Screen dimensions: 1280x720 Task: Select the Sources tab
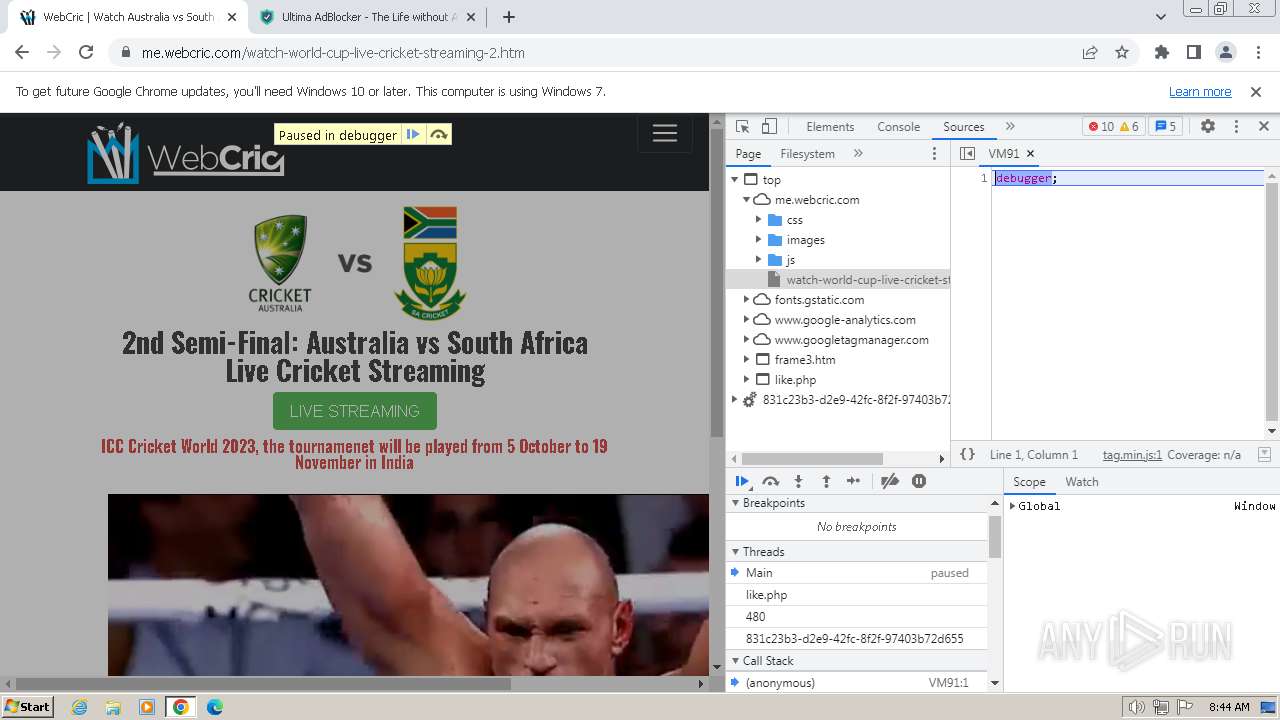[x=964, y=126]
